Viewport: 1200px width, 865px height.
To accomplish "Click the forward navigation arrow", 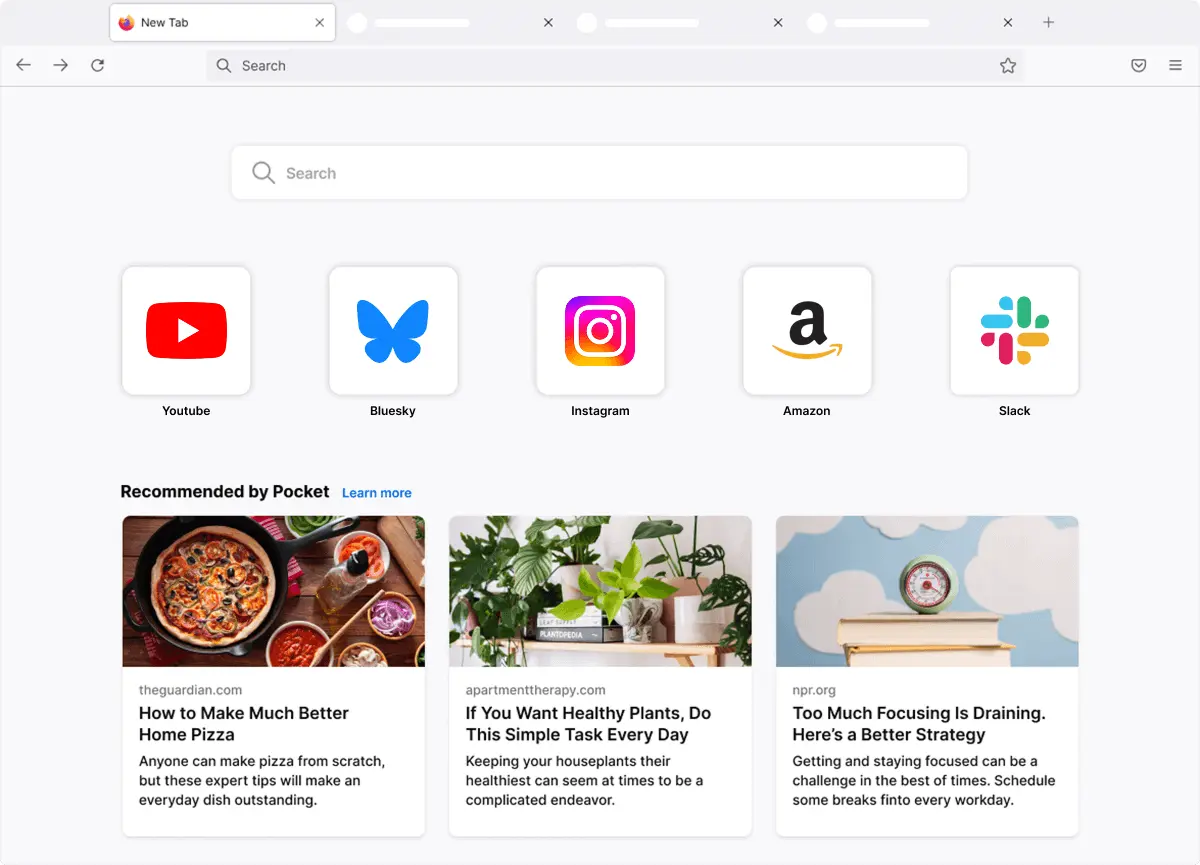I will [60, 65].
